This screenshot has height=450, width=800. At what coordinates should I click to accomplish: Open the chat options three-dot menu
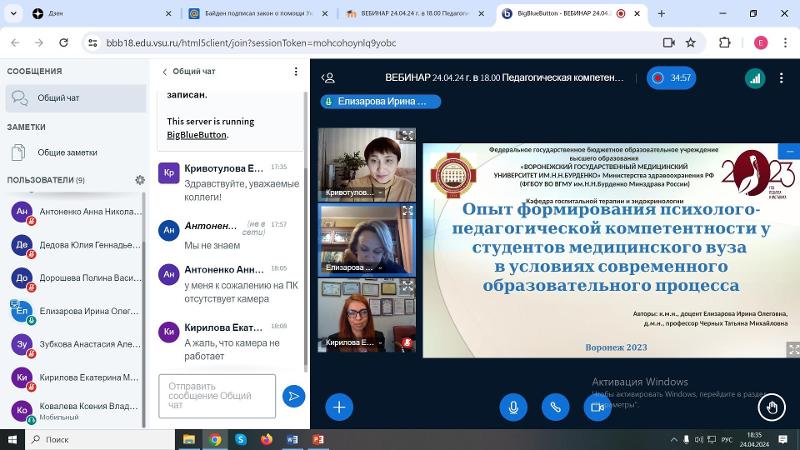pos(295,72)
